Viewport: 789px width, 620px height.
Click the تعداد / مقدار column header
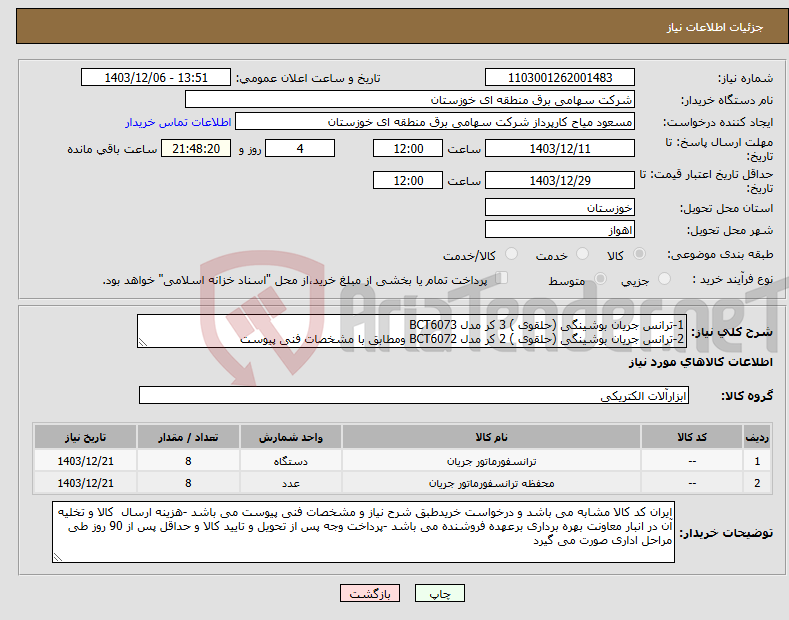point(188,437)
